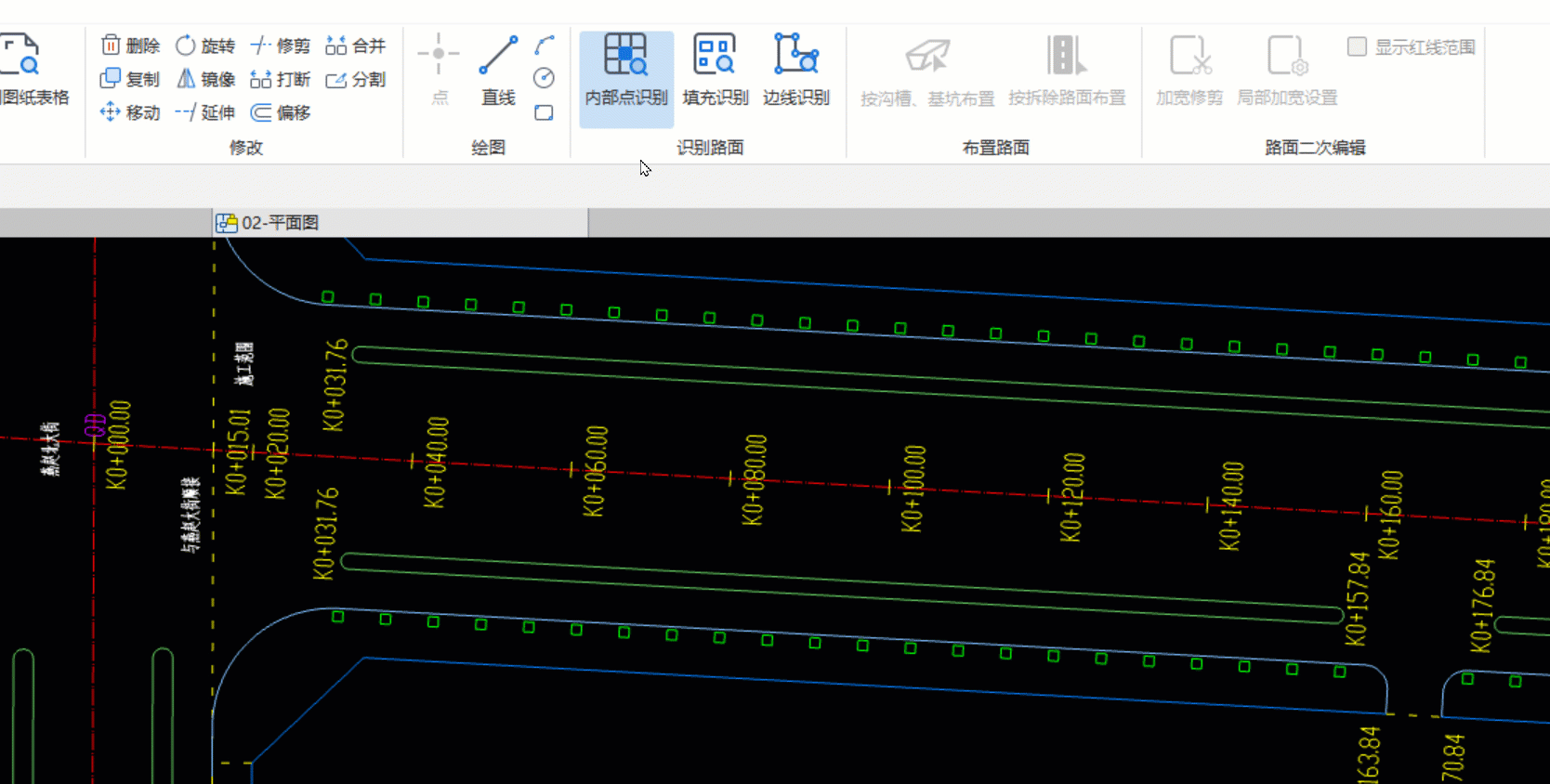The width and height of the screenshot is (1550, 784).
Task: Click 按沟槽、基坑布置 button
Action: (x=927, y=71)
